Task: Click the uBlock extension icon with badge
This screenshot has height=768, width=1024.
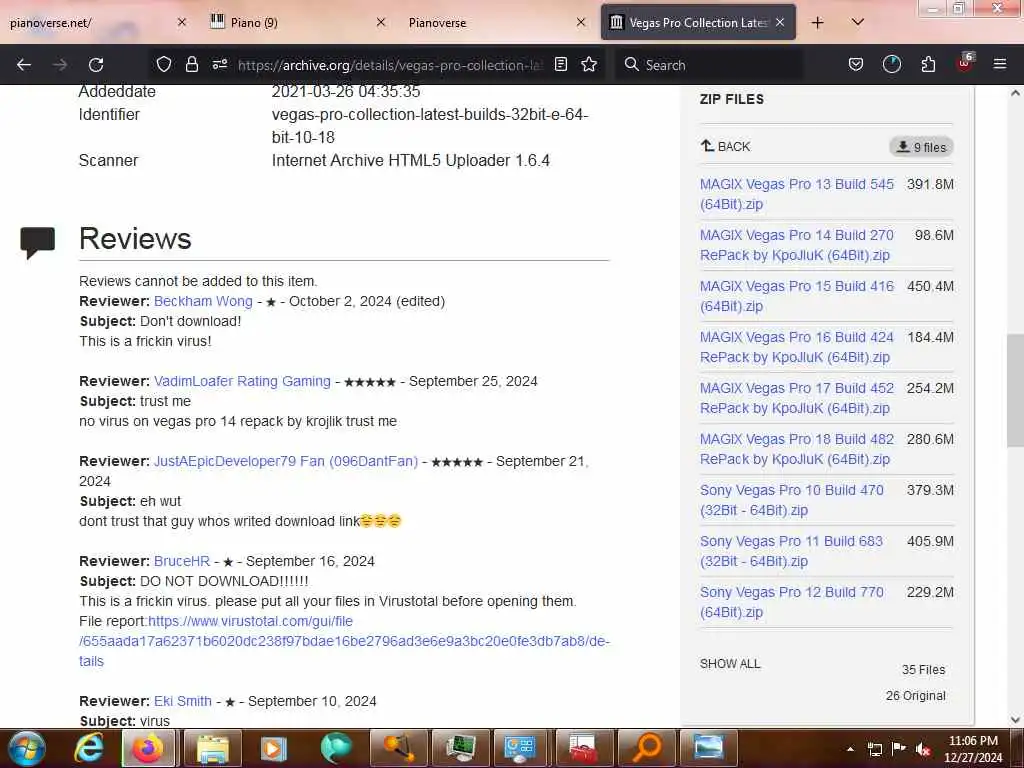Action: click(x=965, y=63)
